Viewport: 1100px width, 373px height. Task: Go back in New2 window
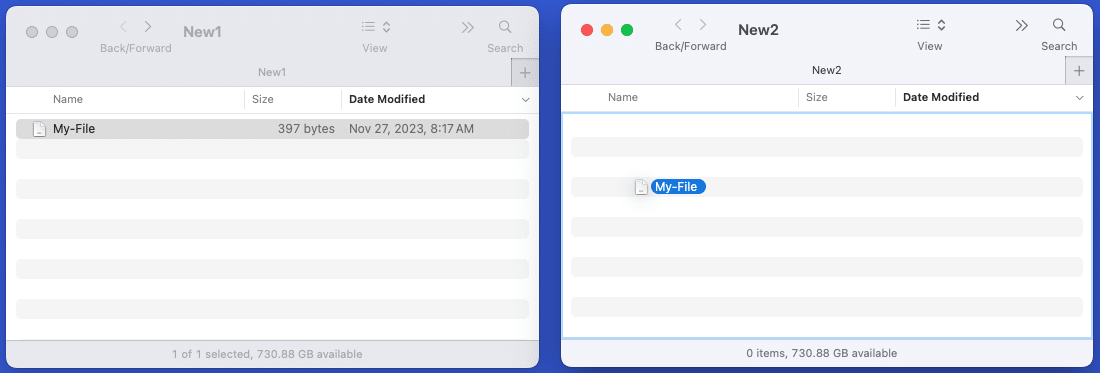(x=678, y=25)
